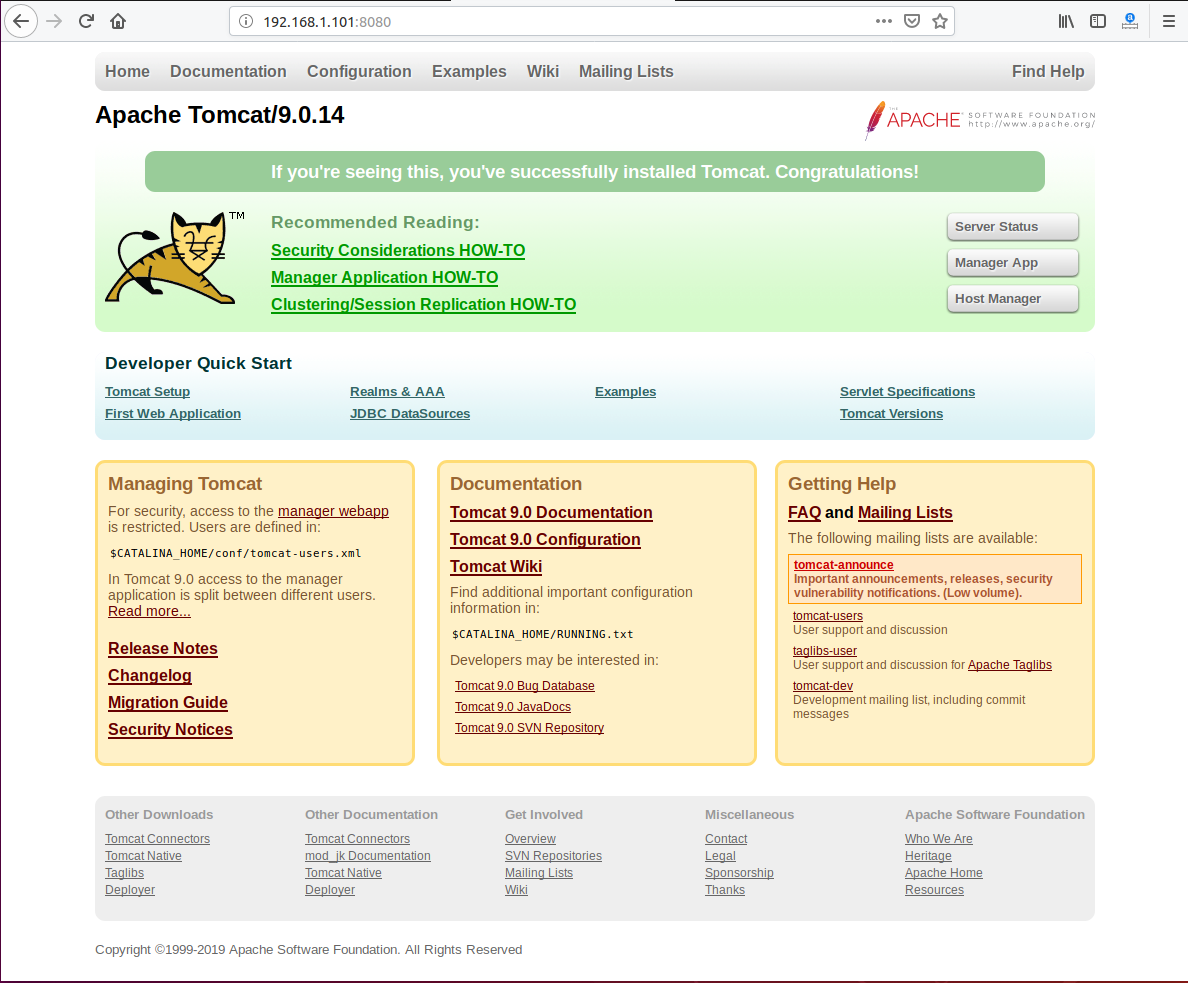The height and width of the screenshot is (983, 1188).
Task: Open the Manager App button
Action: coord(1012,263)
